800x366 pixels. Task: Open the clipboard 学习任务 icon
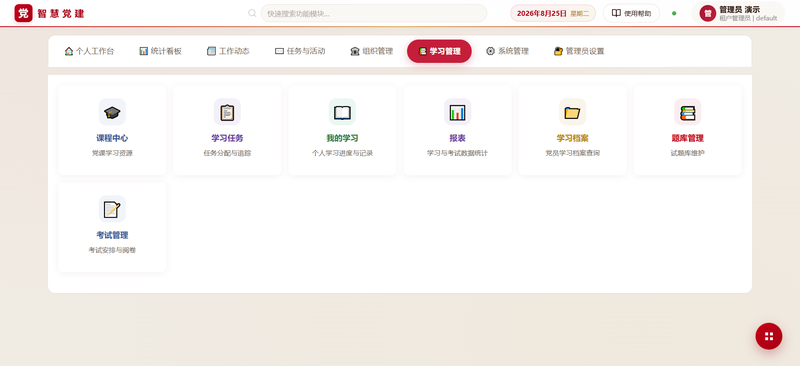coord(227,112)
